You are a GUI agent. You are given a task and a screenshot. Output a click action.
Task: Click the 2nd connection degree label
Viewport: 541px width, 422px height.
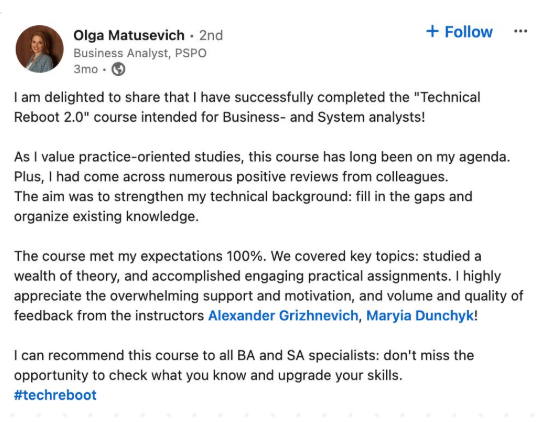pos(211,35)
